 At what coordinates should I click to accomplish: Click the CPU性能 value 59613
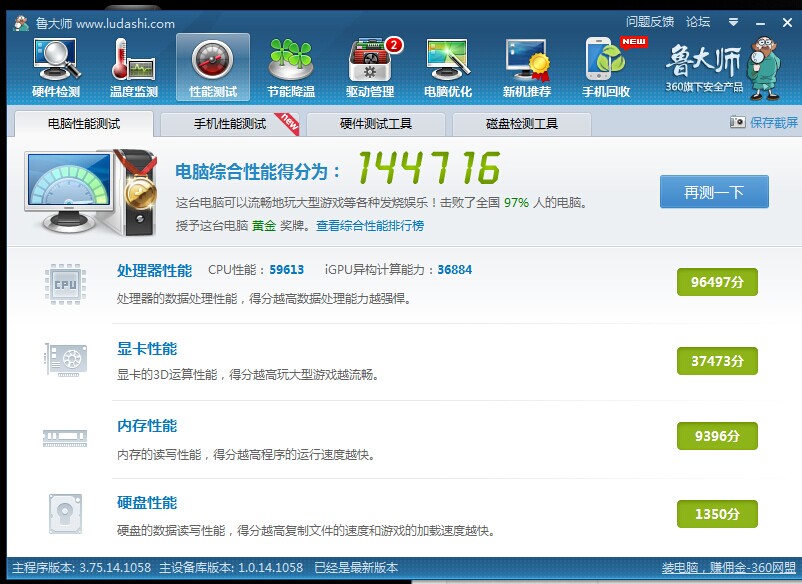(286, 270)
